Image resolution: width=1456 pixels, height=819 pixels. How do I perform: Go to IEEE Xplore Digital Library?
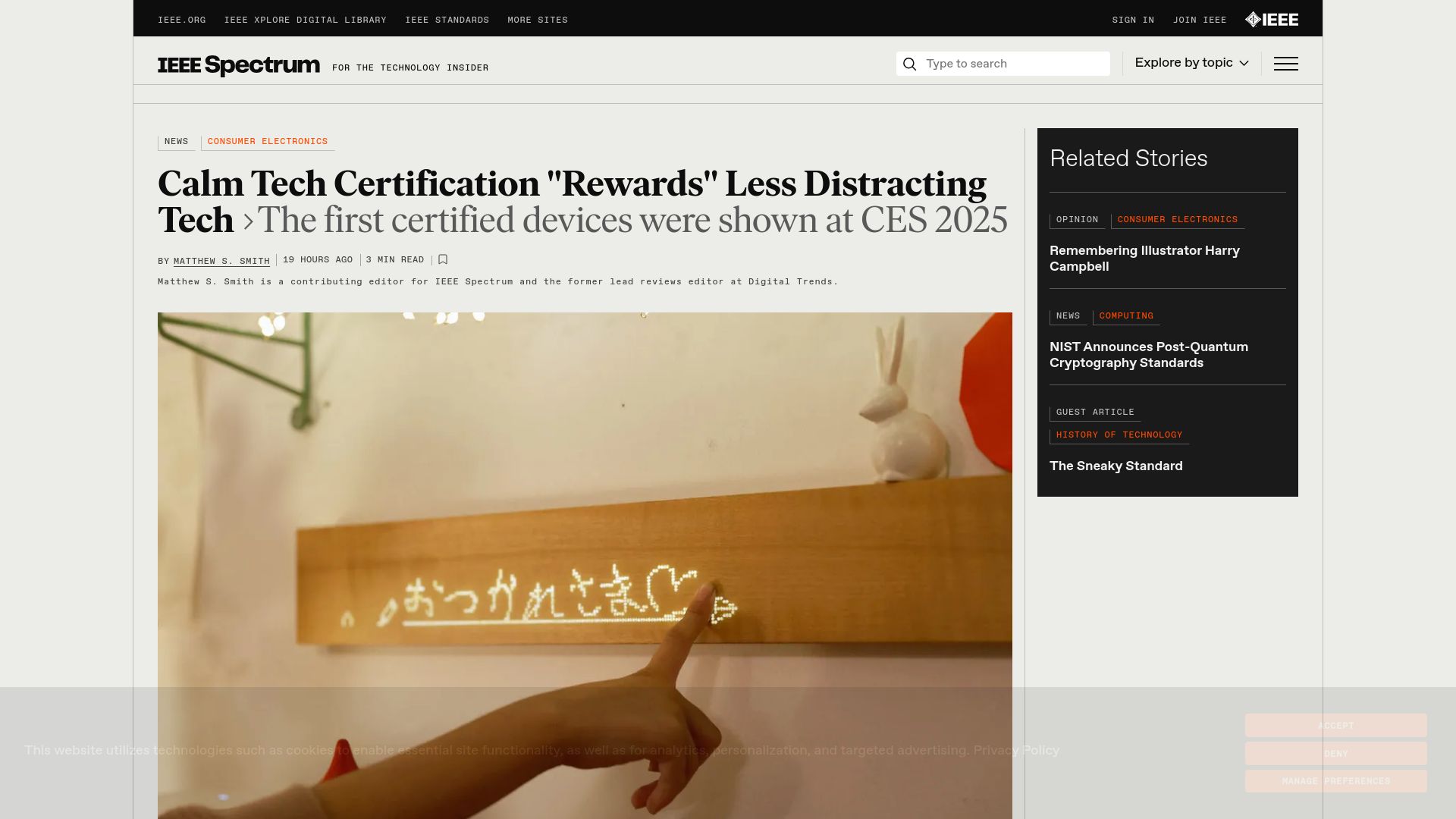(306, 20)
